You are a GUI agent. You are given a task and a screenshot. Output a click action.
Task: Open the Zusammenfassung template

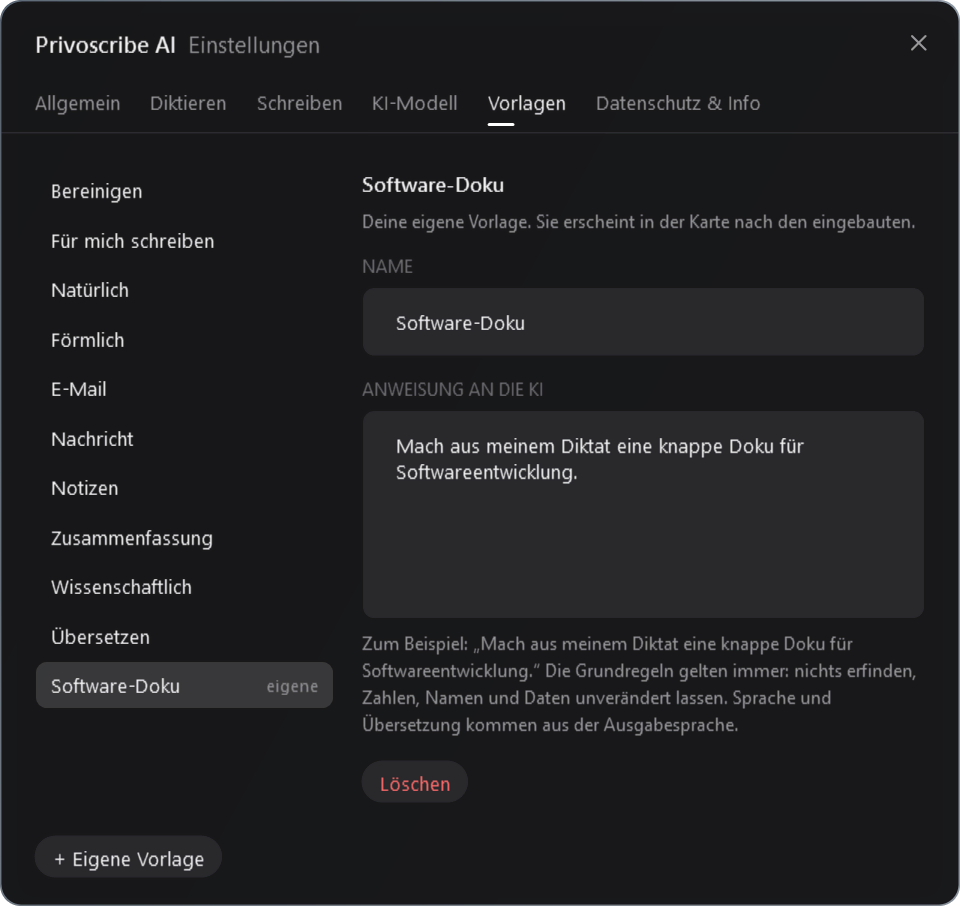(x=184, y=538)
